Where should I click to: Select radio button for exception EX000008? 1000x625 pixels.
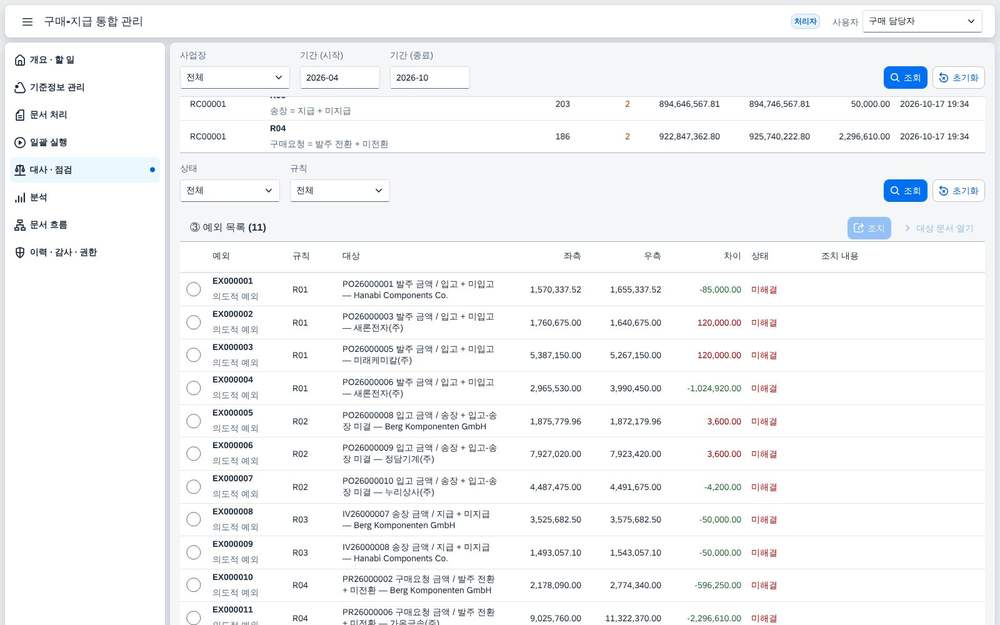click(x=193, y=520)
